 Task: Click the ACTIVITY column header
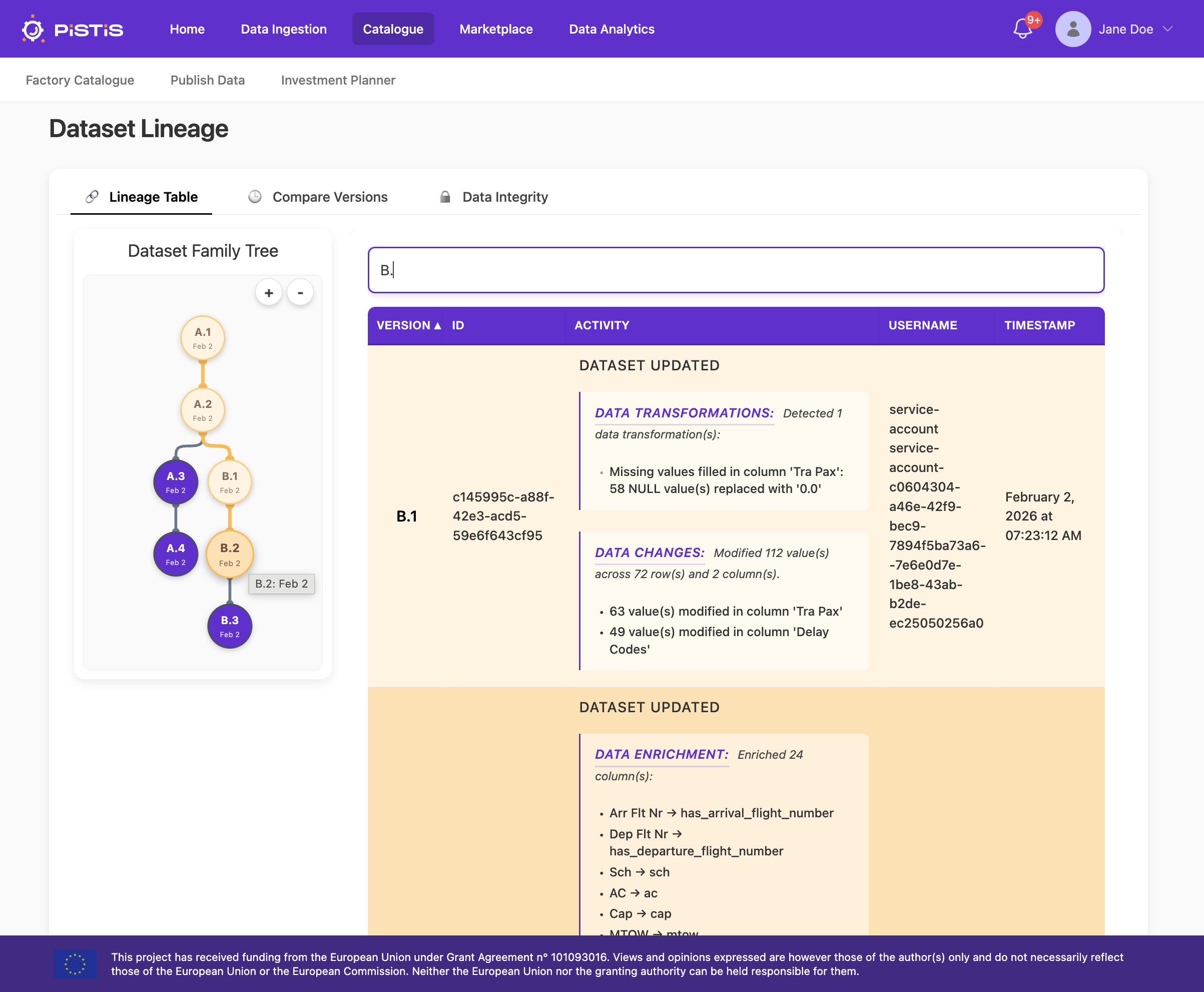[601, 325]
